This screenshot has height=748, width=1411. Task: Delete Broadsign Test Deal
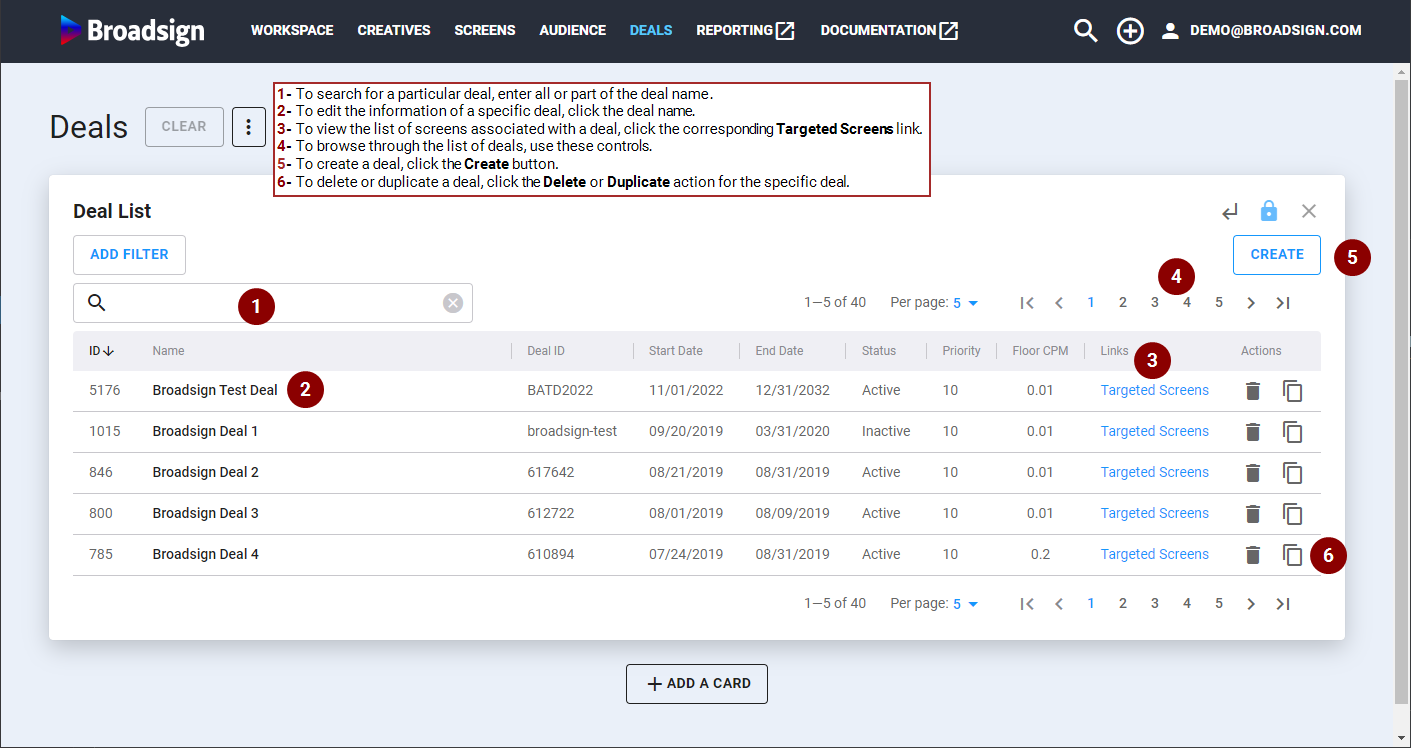1253,391
